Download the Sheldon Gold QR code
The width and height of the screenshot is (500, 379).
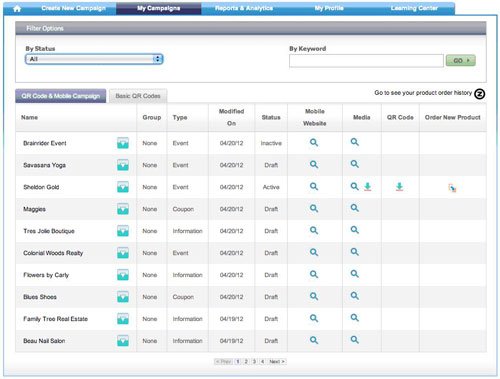(x=399, y=187)
